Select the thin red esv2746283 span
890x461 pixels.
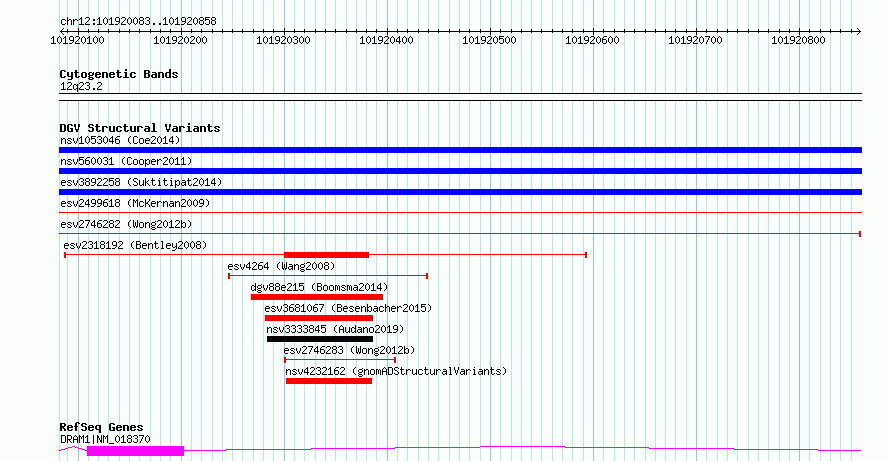[340, 360]
